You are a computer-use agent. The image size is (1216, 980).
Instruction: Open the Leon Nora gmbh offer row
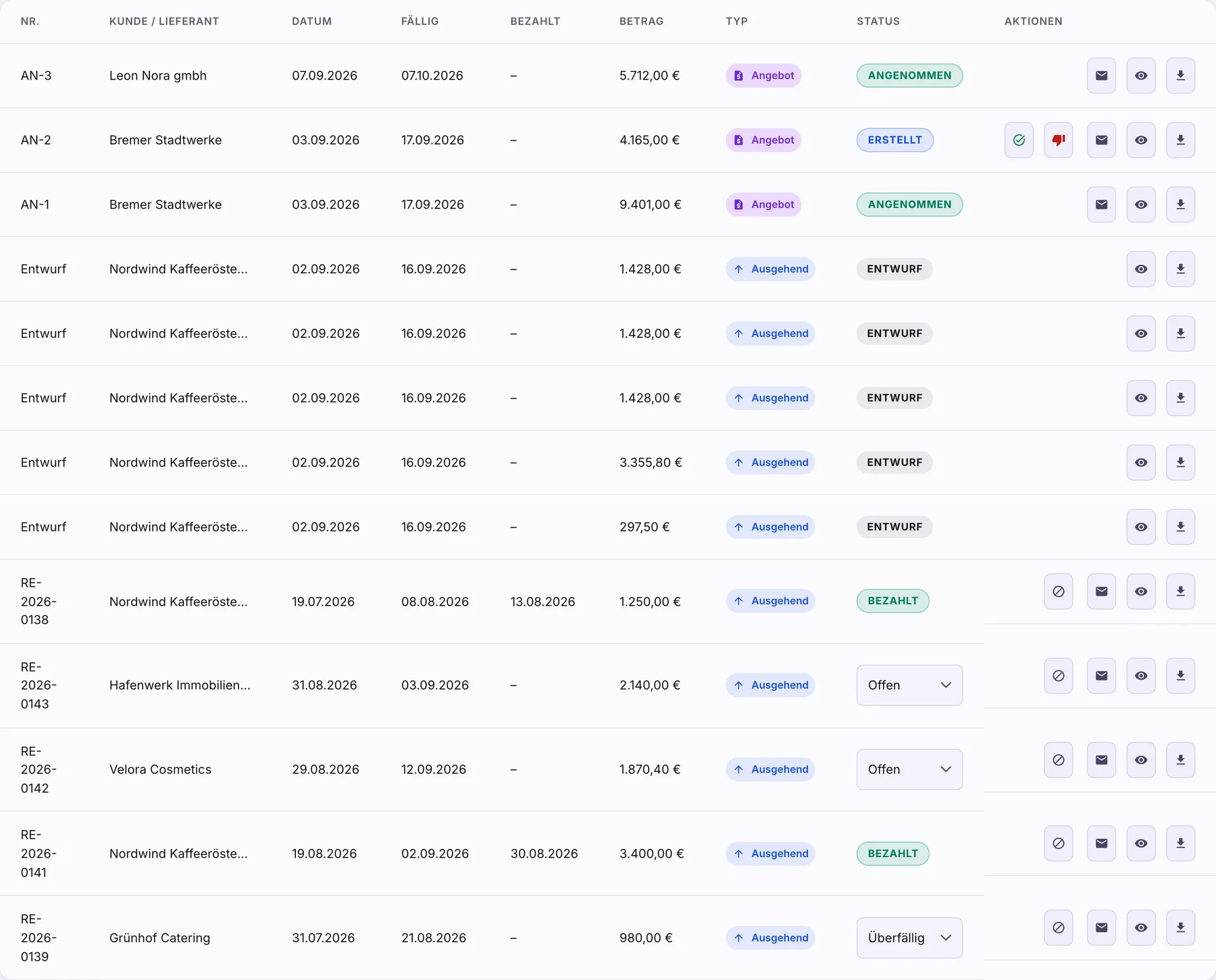click(608, 76)
